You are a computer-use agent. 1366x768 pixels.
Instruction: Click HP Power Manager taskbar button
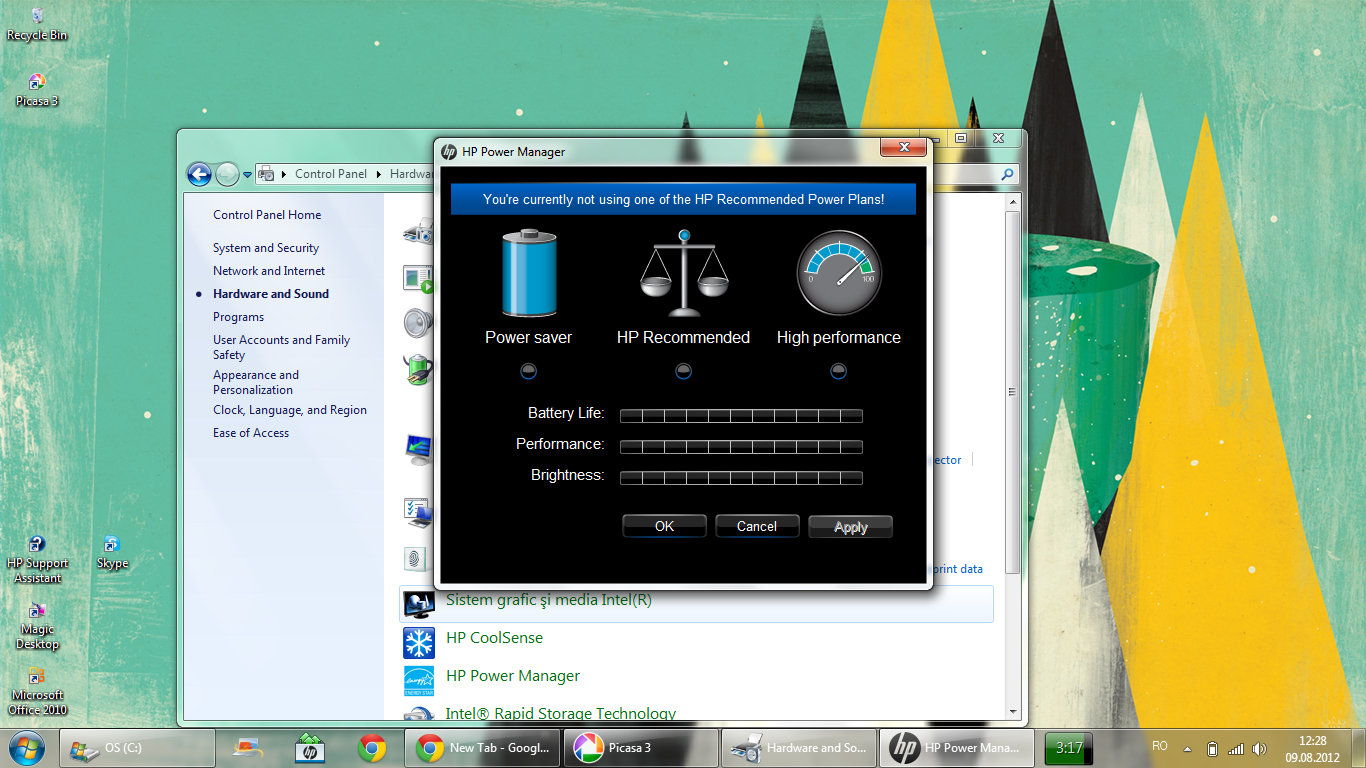point(957,748)
